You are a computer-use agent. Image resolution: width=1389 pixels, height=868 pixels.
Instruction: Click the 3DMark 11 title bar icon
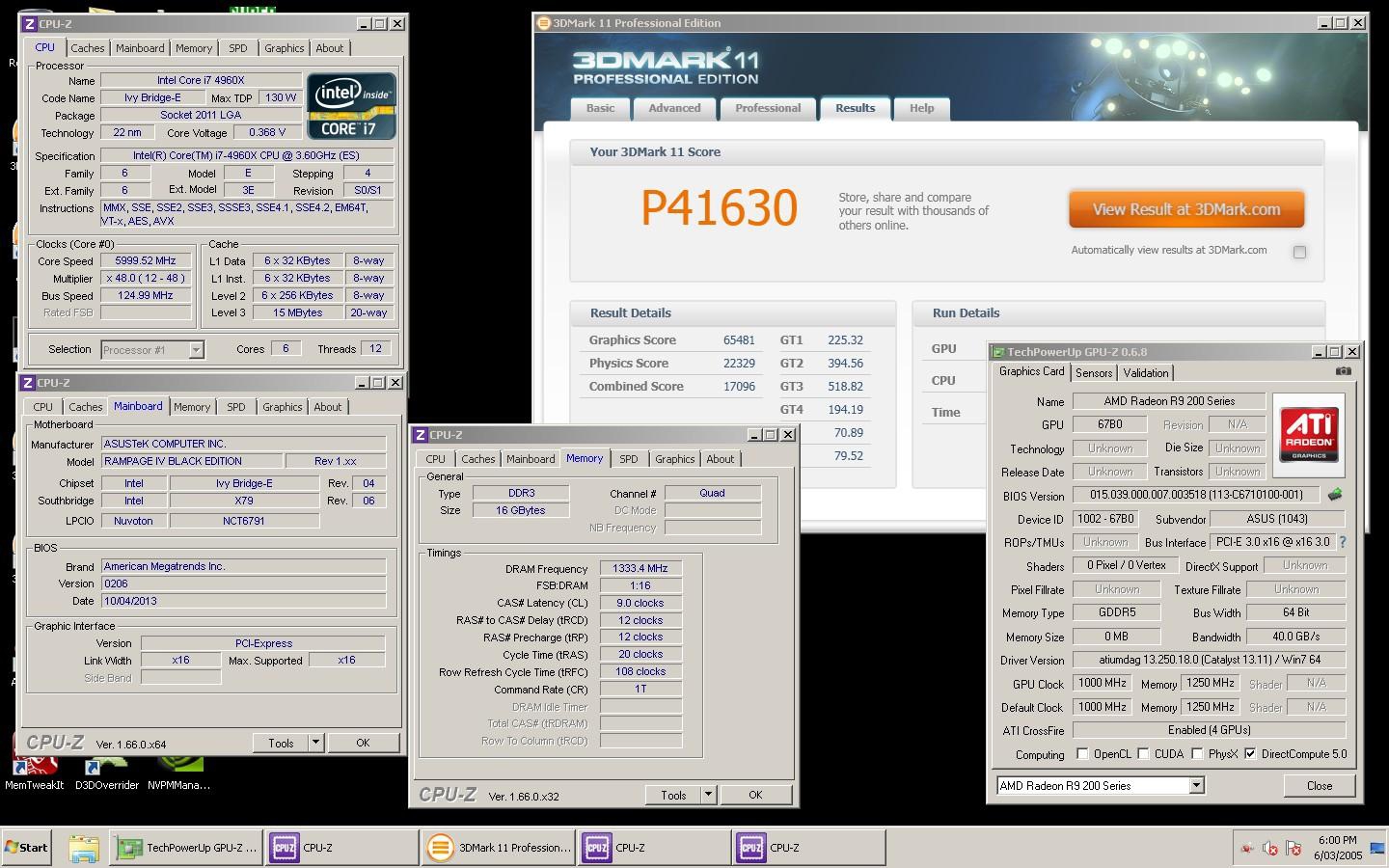pos(543,23)
